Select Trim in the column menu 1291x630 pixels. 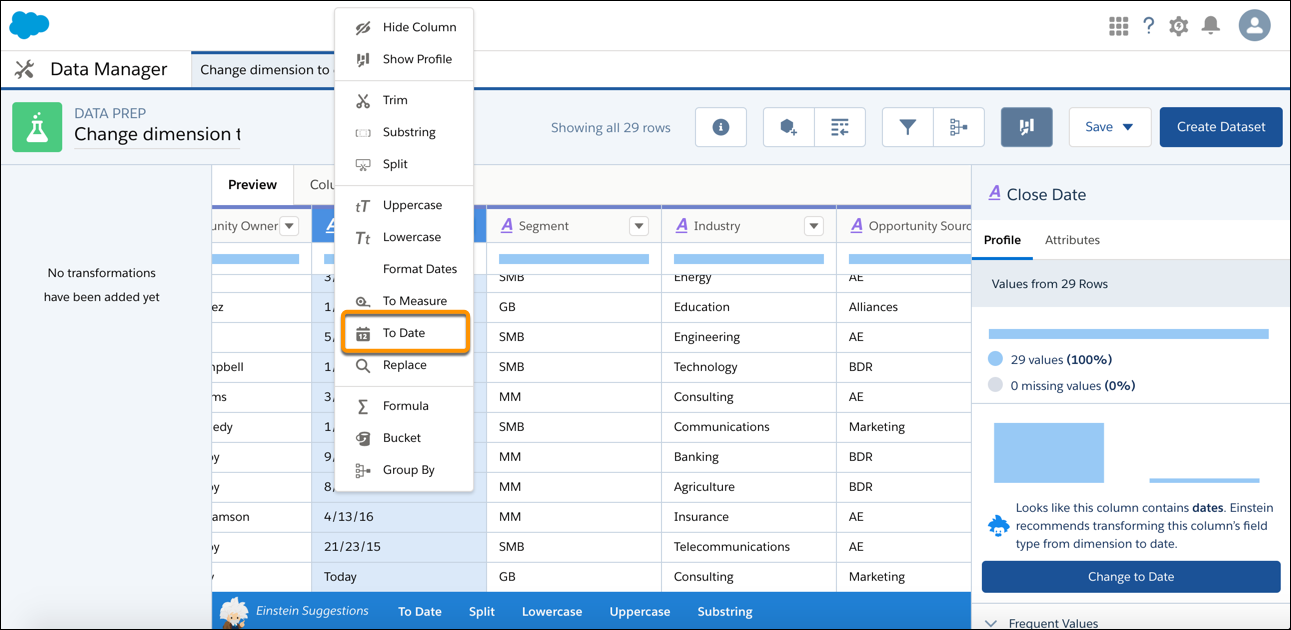tap(404, 100)
